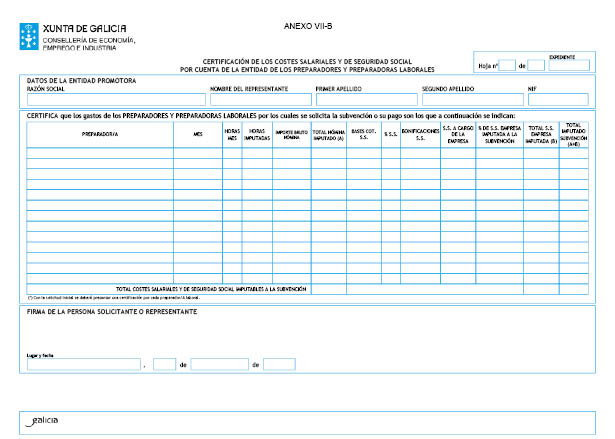Select first row Horas Mes cell
The image size is (615, 439).
(232, 153)
